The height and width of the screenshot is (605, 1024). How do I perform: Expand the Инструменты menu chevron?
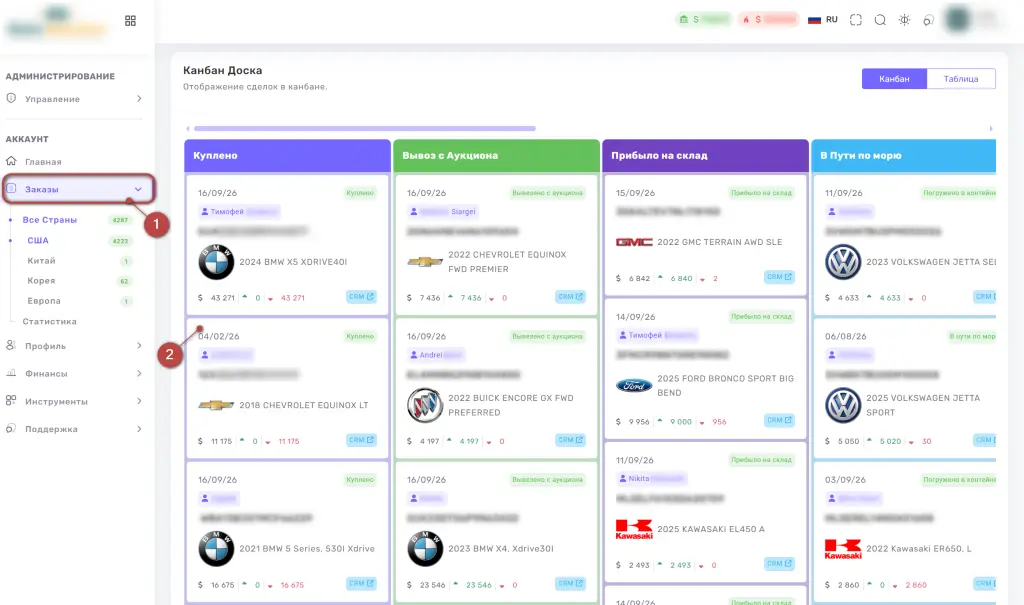[139, 401]
